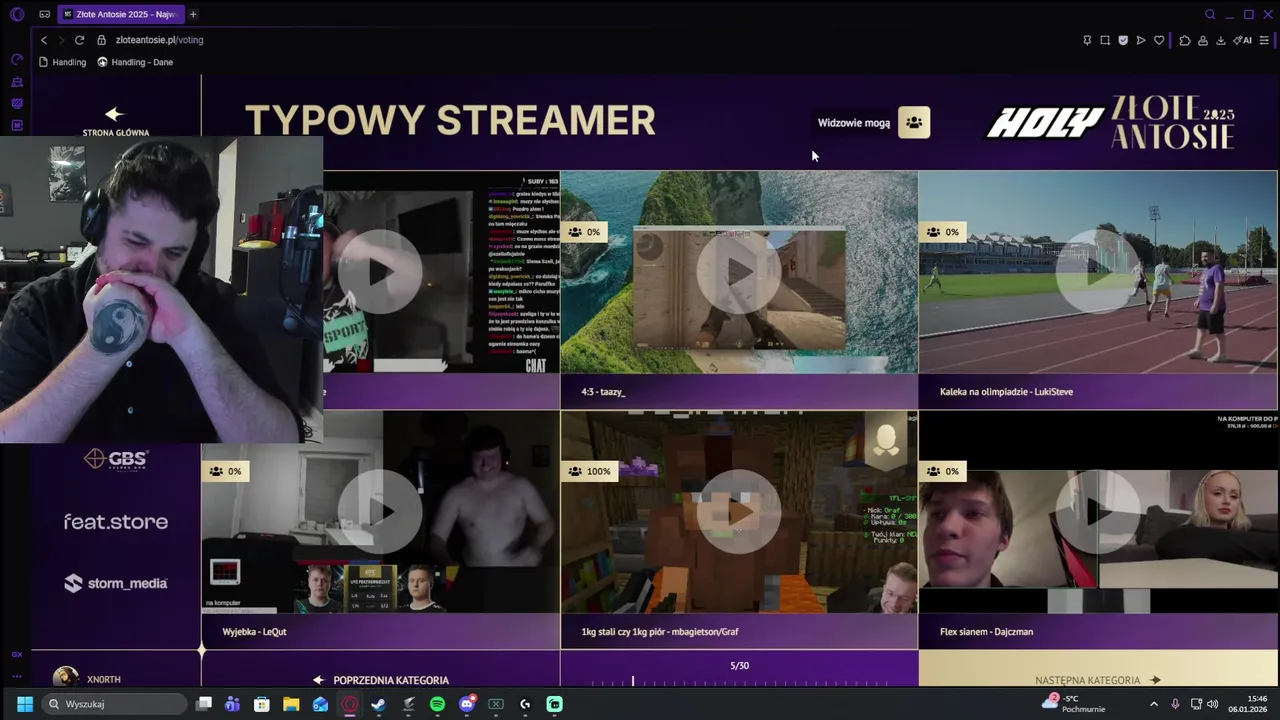Viewport: 1280px width, 720px height.
Task: Open the tab search magnifier icon
Action: click(1210, 14)
